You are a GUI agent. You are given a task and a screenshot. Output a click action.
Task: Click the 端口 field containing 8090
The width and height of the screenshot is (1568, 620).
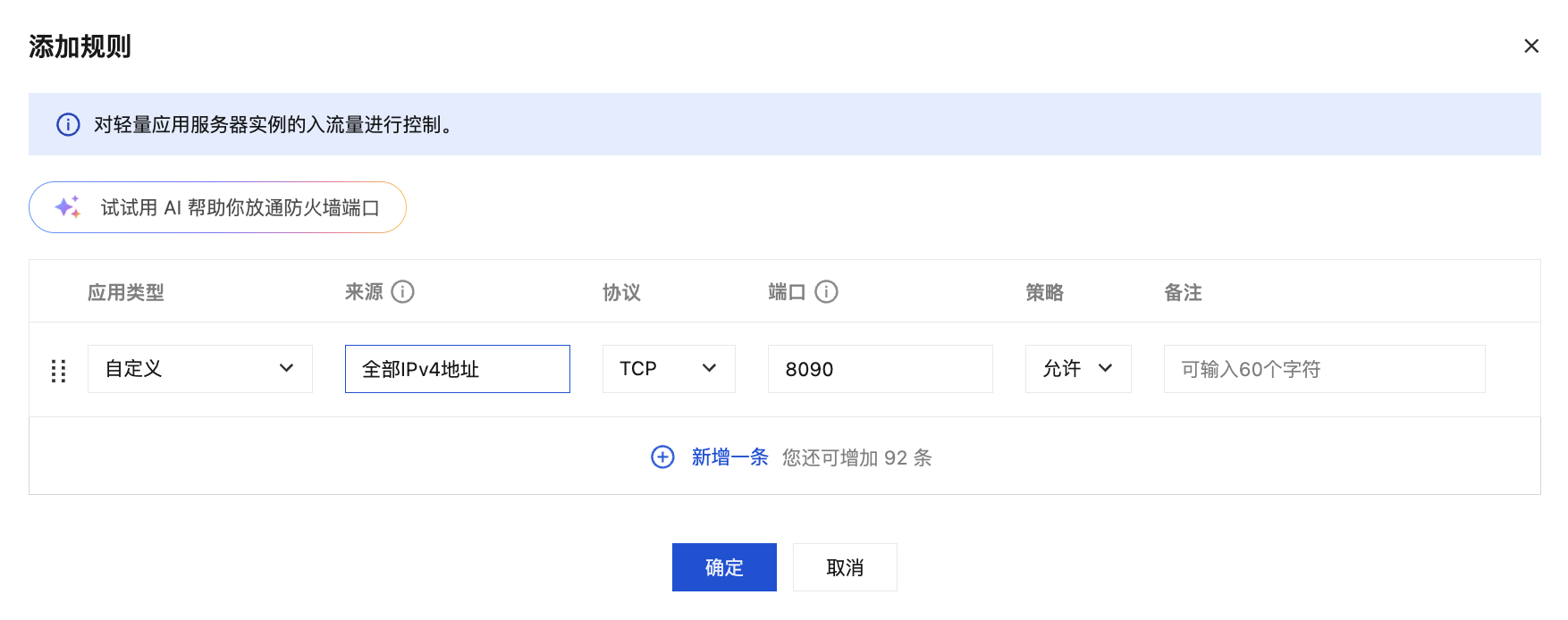pos(881,369)
